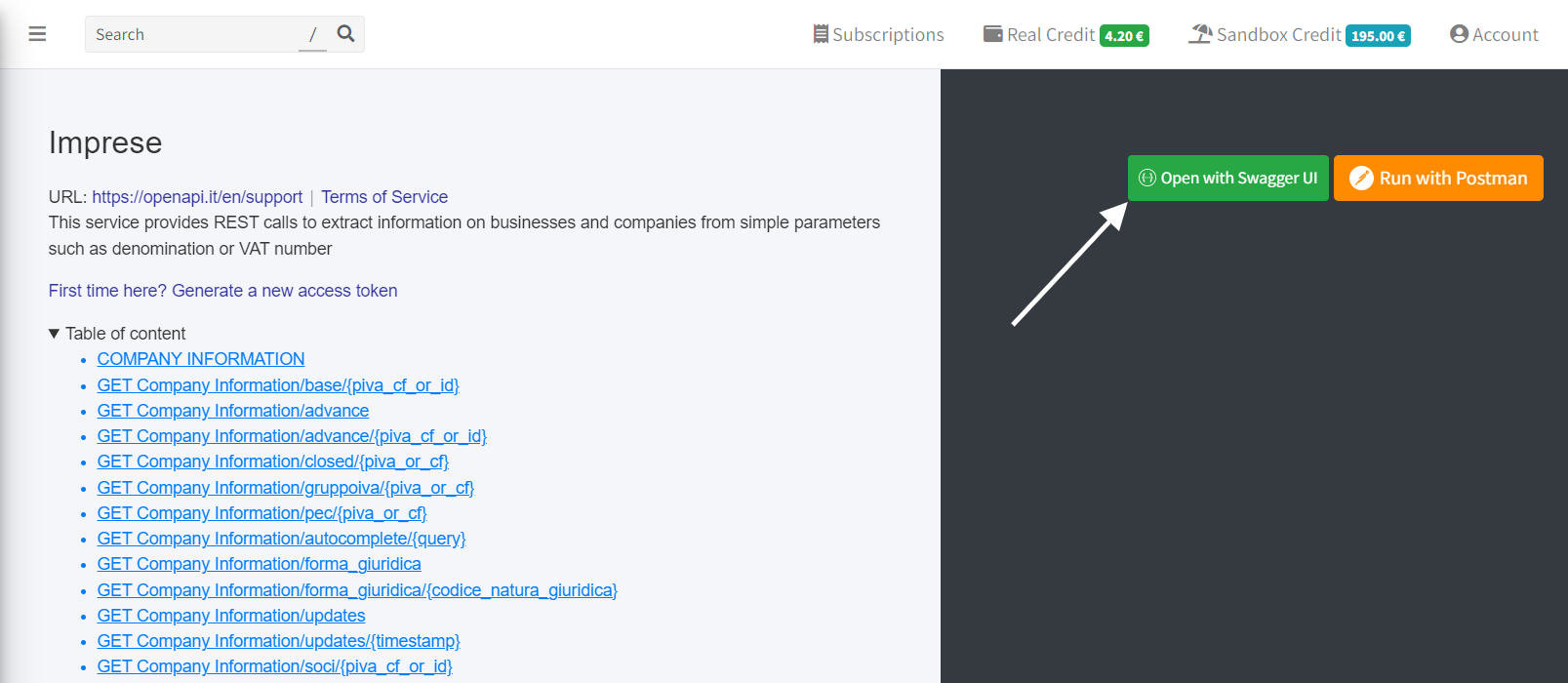
Task: Click the Postman logo icon
Action: pyautogui.click(x=1361, y=179)
